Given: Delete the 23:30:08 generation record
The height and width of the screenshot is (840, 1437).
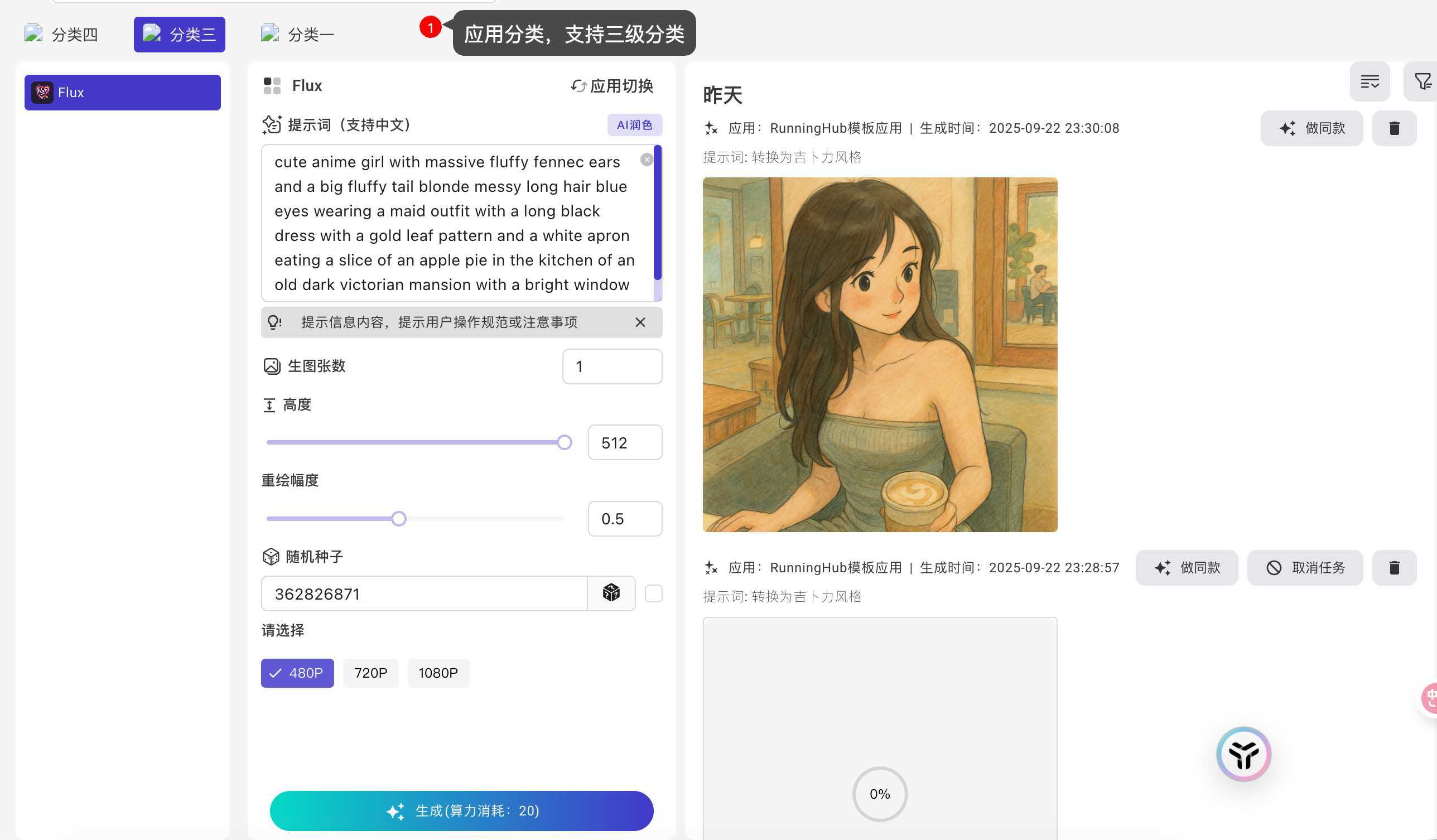Looking at the screenshot, I should click(1393, 128).
